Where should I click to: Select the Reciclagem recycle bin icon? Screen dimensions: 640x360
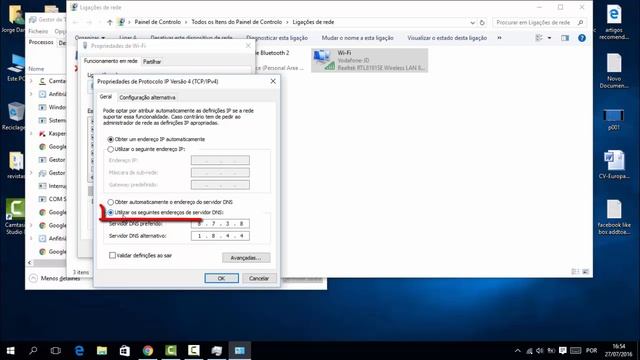14,116
